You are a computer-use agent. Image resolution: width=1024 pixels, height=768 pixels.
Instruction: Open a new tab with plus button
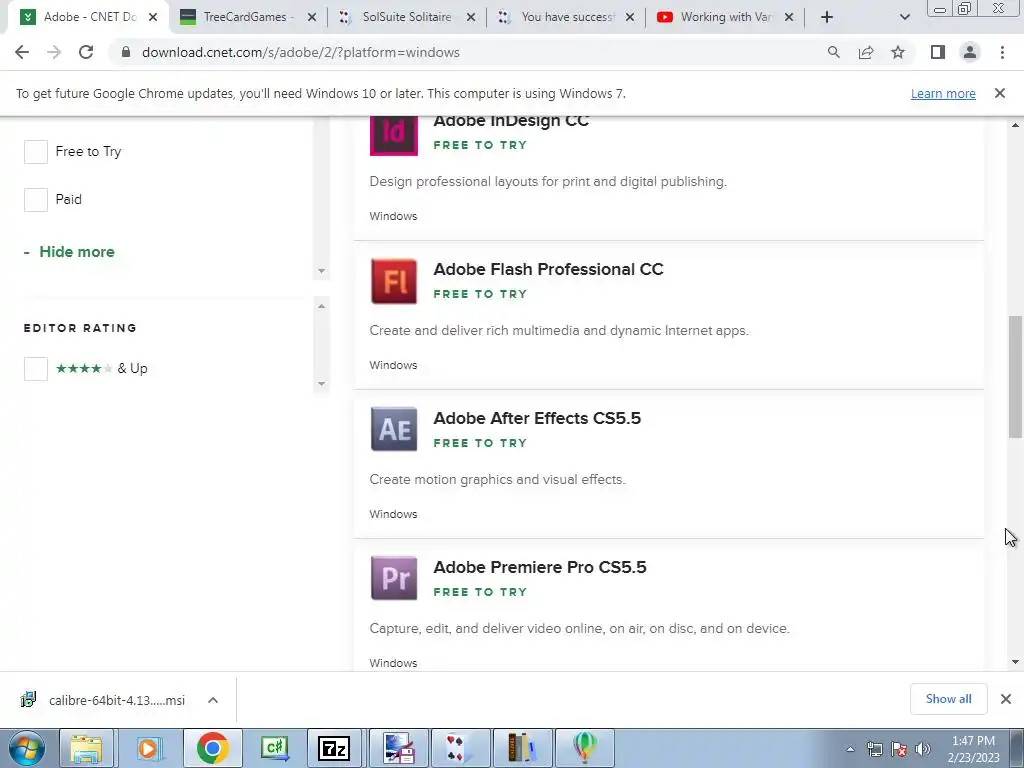click(827, 17)
